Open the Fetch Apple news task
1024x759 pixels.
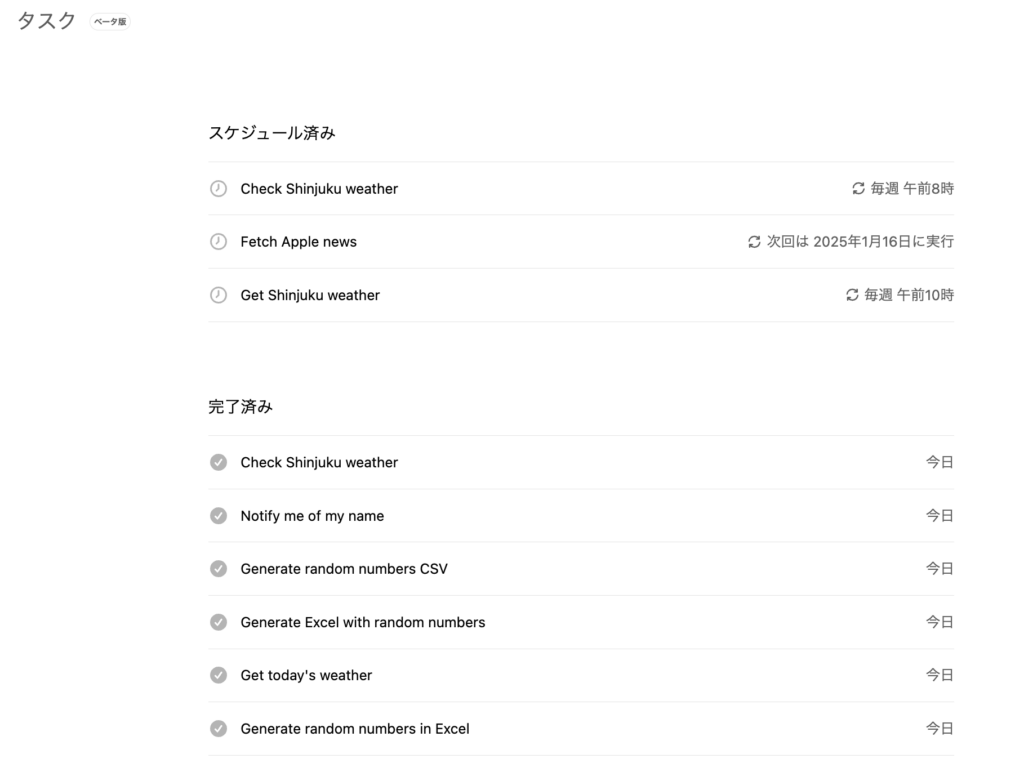tap(298, 241)
